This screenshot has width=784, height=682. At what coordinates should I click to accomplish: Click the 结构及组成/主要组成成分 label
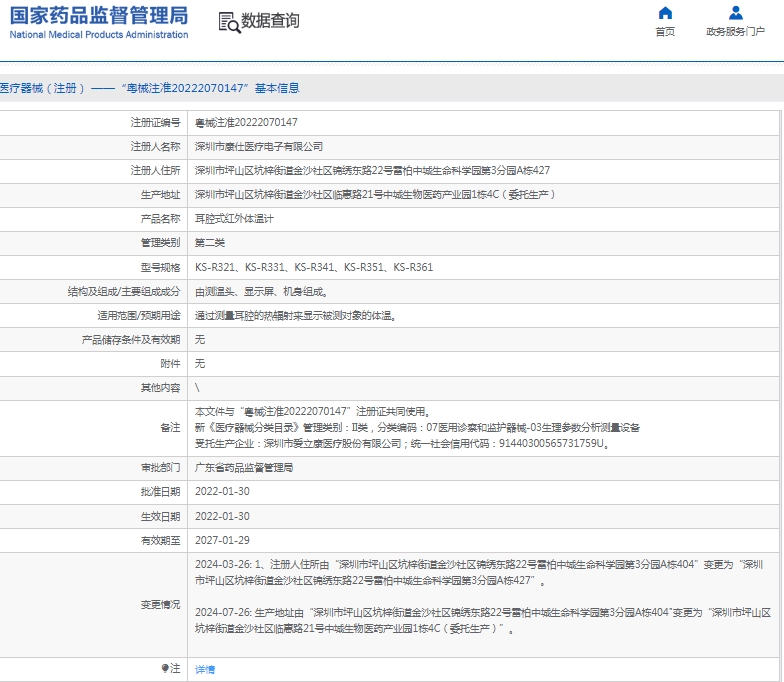coord(124,292)
